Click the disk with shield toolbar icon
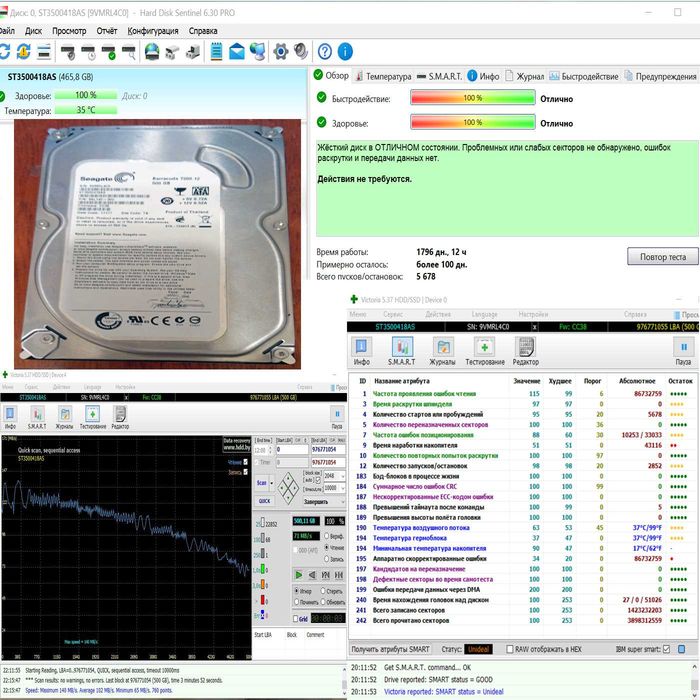The image size is (700, 700). (x=68, y=52)
